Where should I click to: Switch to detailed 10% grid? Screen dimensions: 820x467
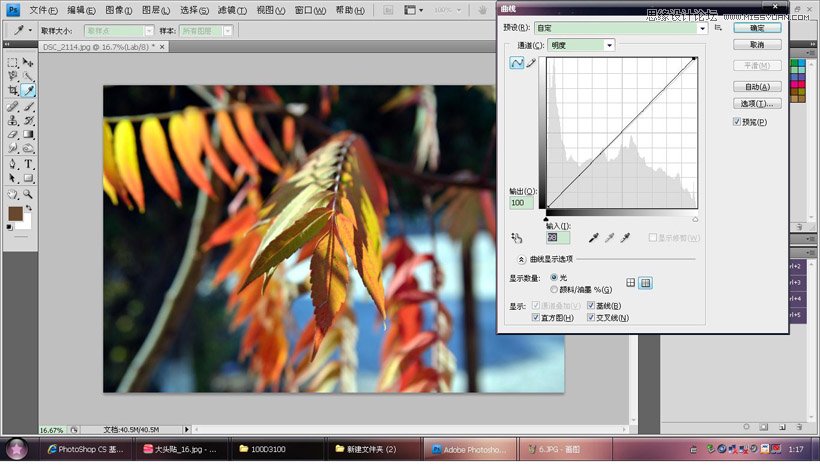pyautogui.click(x=646, y=283)
